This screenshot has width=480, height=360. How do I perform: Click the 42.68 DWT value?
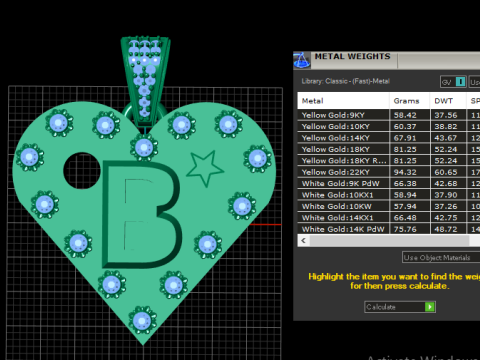pos(446,183)
